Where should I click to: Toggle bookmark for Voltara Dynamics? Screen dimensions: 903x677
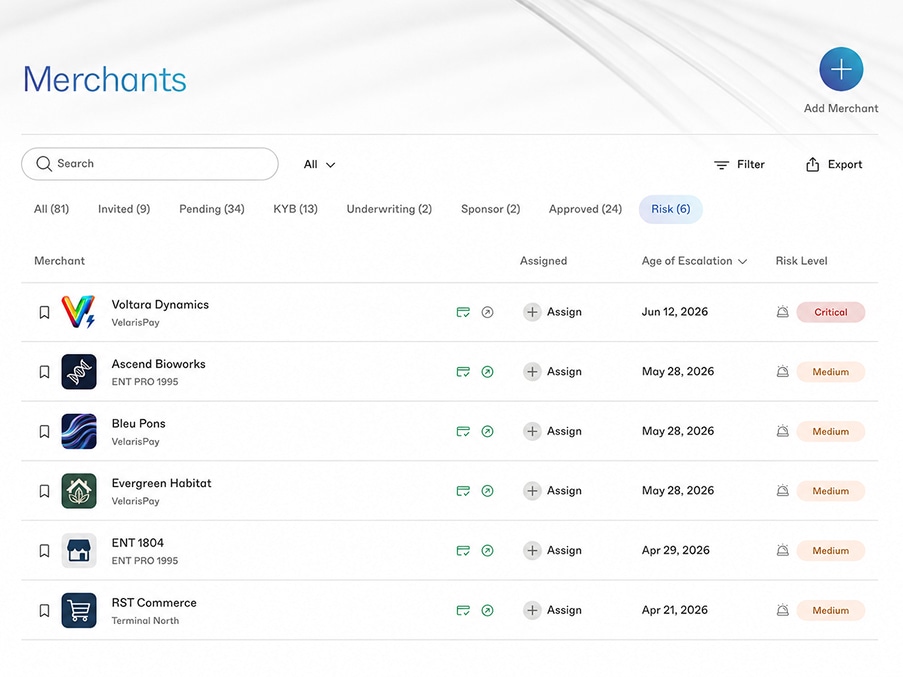pos(44,312)
